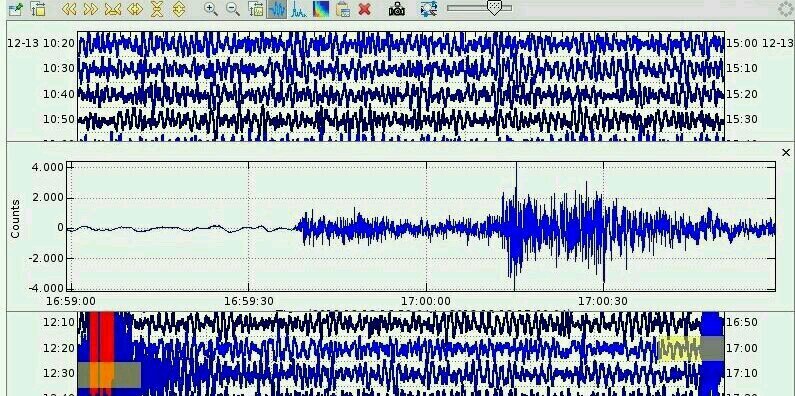Switch to the spectrogram view
The height and width of the screenshot is (396, 795).
pyautogui.click(x=320, y=9)
